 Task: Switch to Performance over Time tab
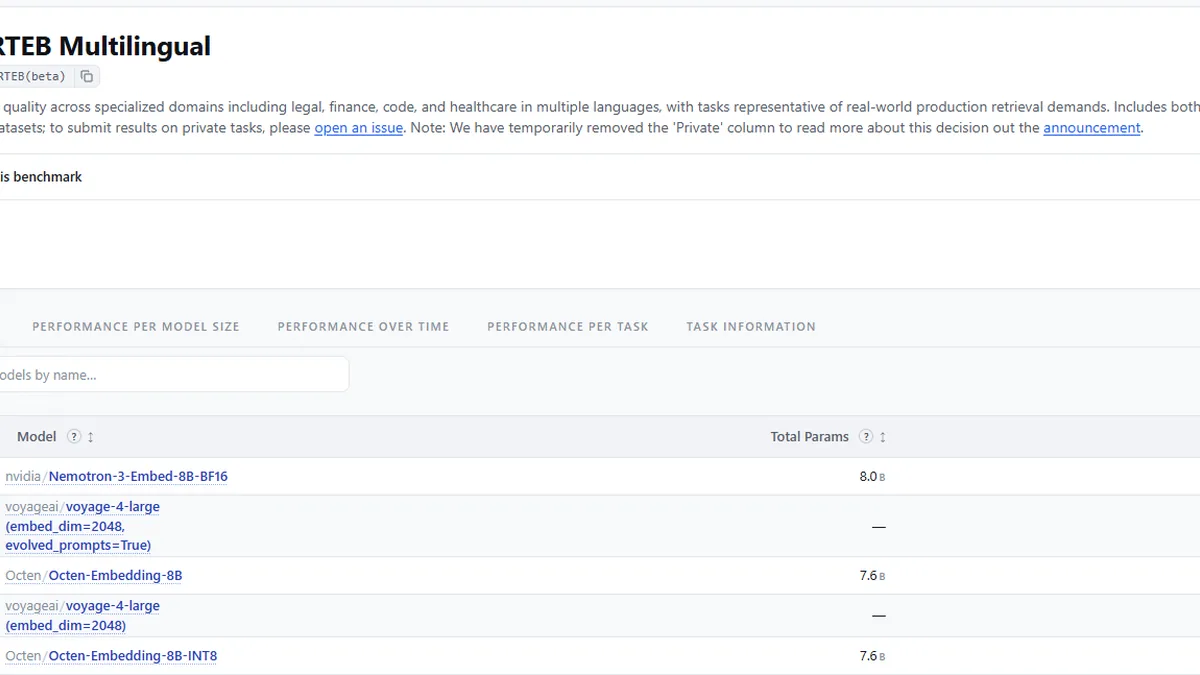click(363, 327)
